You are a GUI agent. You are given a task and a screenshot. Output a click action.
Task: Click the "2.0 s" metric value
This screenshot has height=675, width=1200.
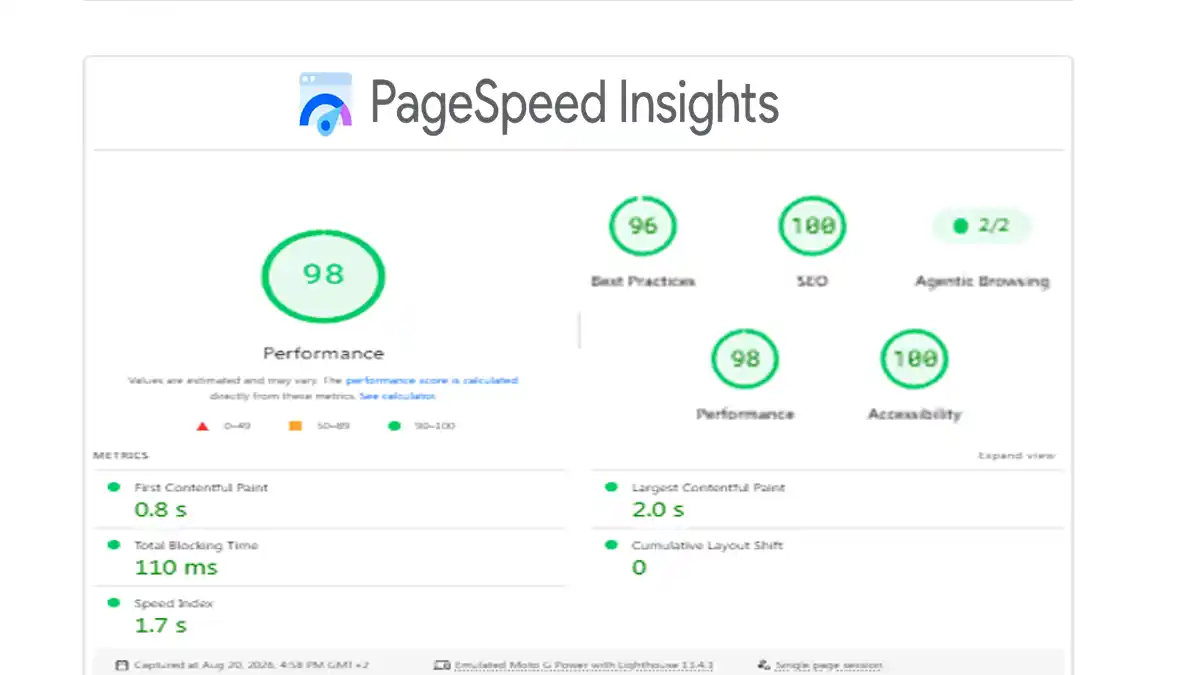(x=658, y=510)
